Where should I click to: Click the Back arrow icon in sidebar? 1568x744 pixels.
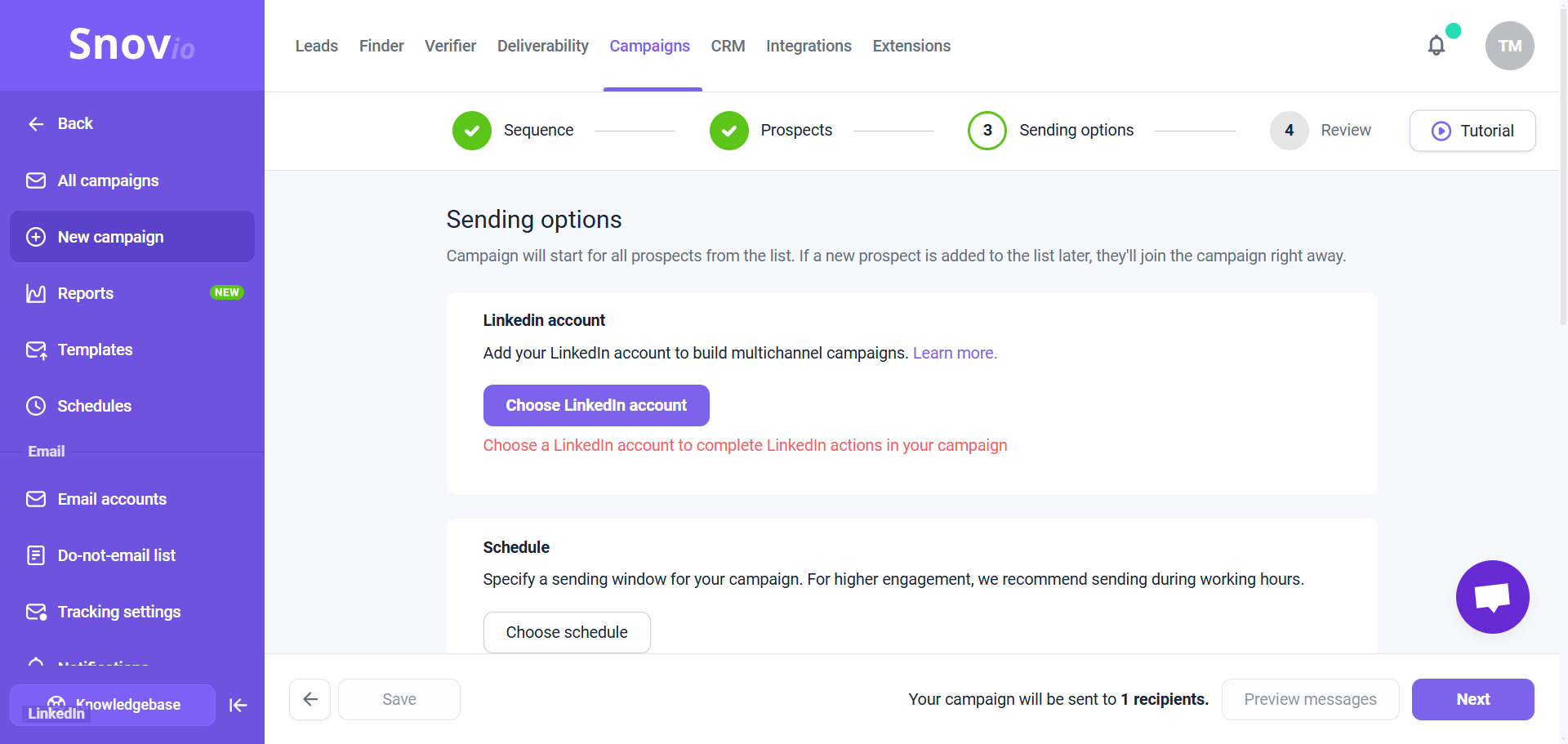point(36,123)
